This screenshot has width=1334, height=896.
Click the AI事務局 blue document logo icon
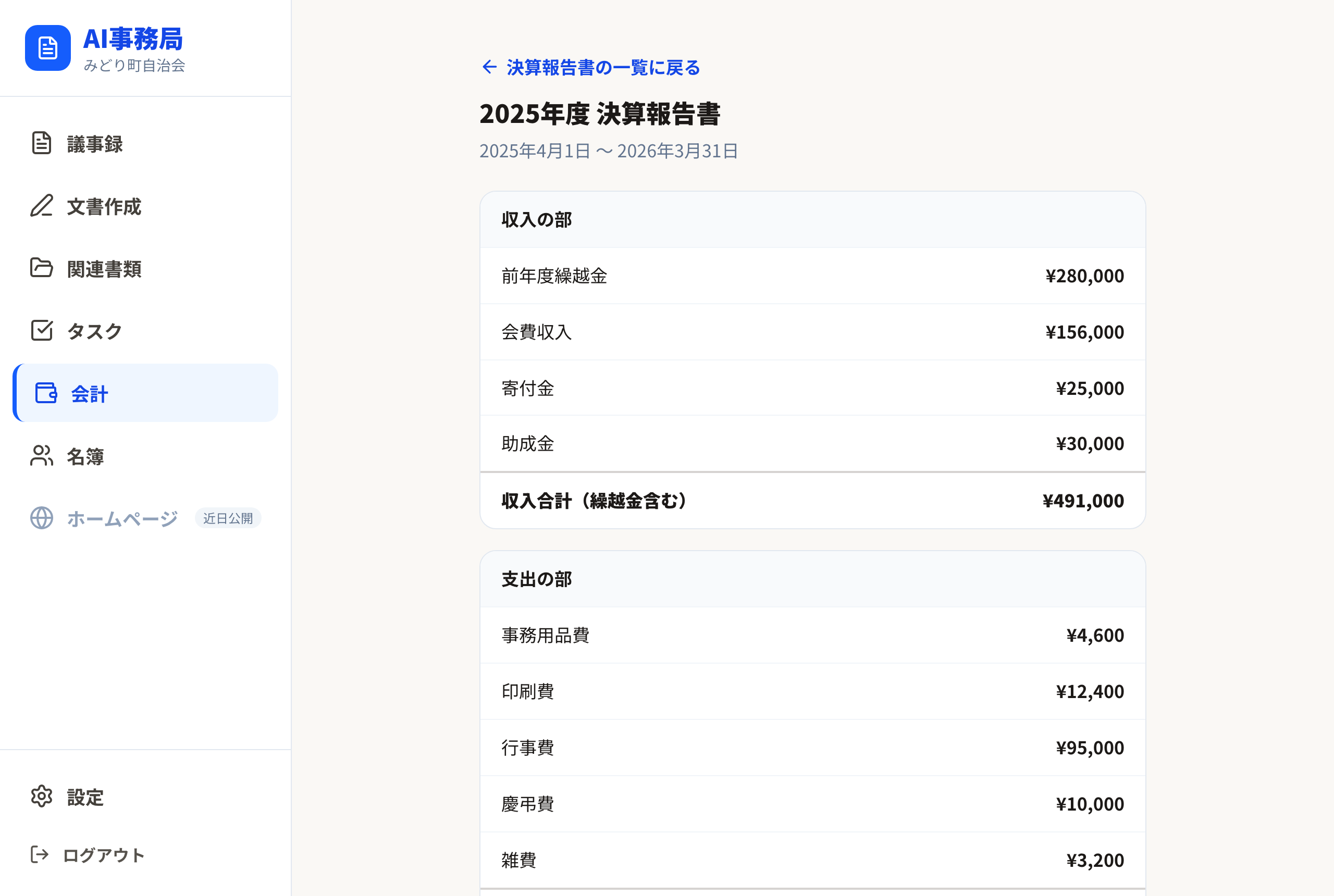pyautogui.click(x=47, y=48)
